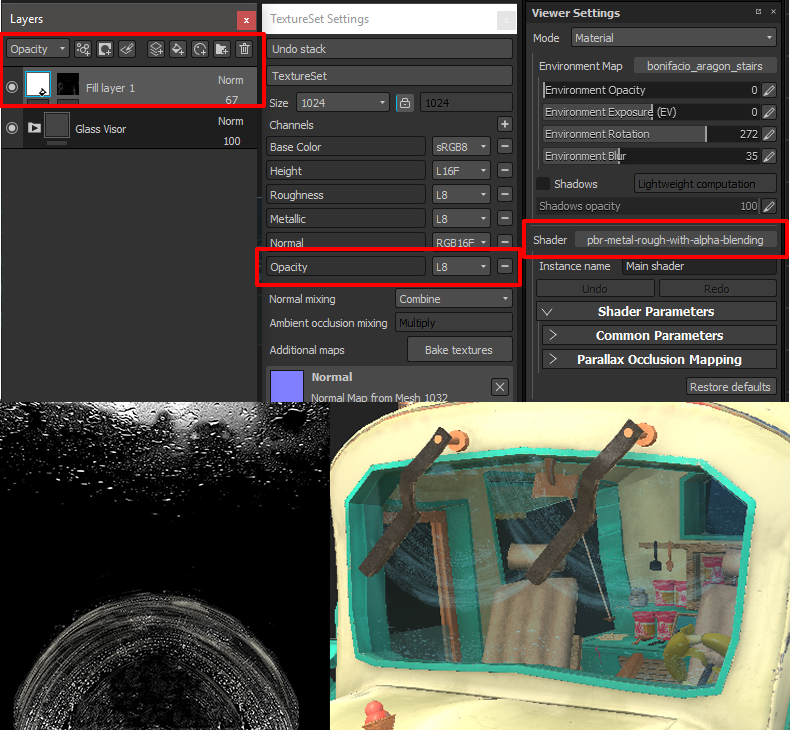Click the Fill layer 1 black mask thumbnail

pos(68,84)
